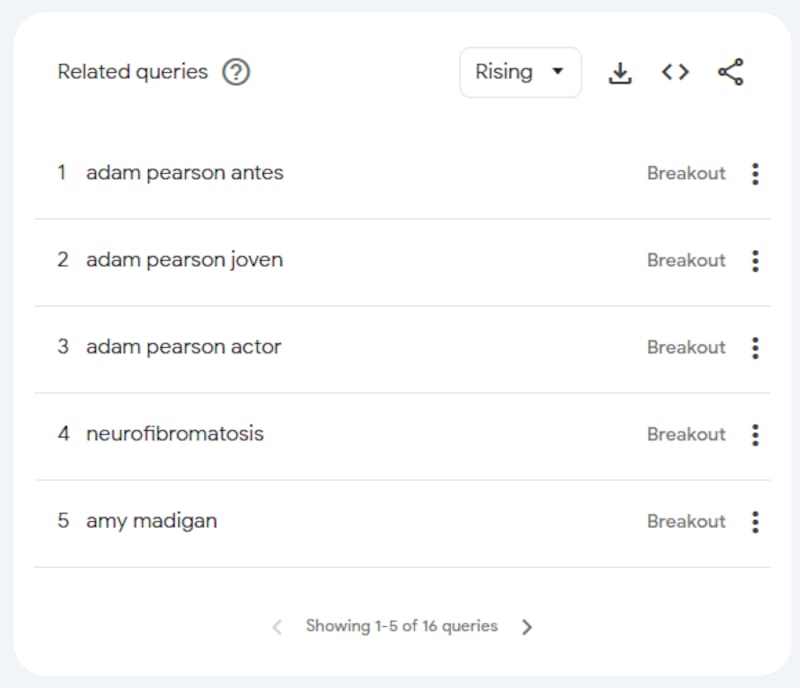
Task: Open options menu for adam pearson joven
Action: pyautogui.click(x=755, y=260)
